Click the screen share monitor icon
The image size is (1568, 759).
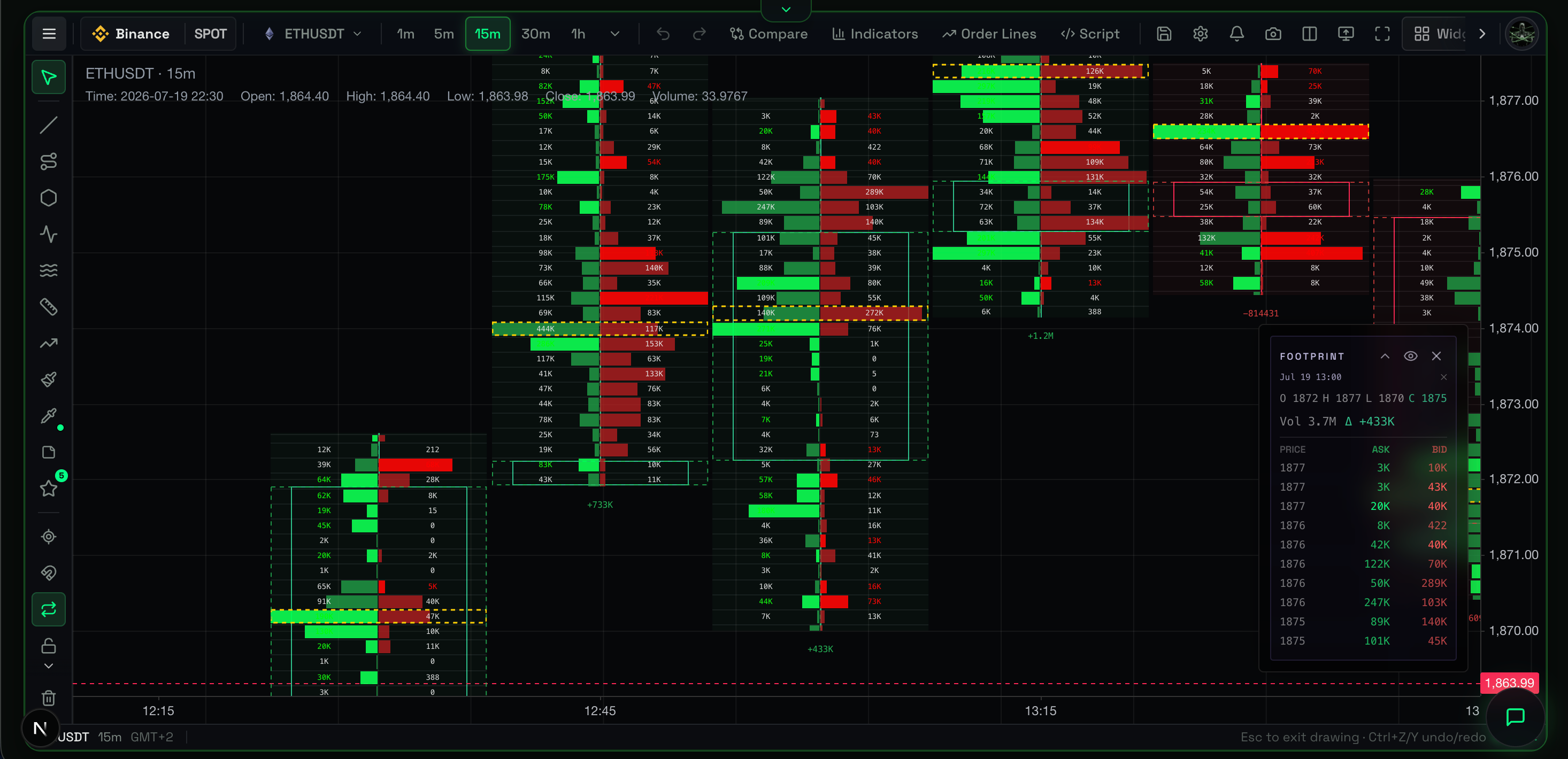click(x=1346, y=34)
